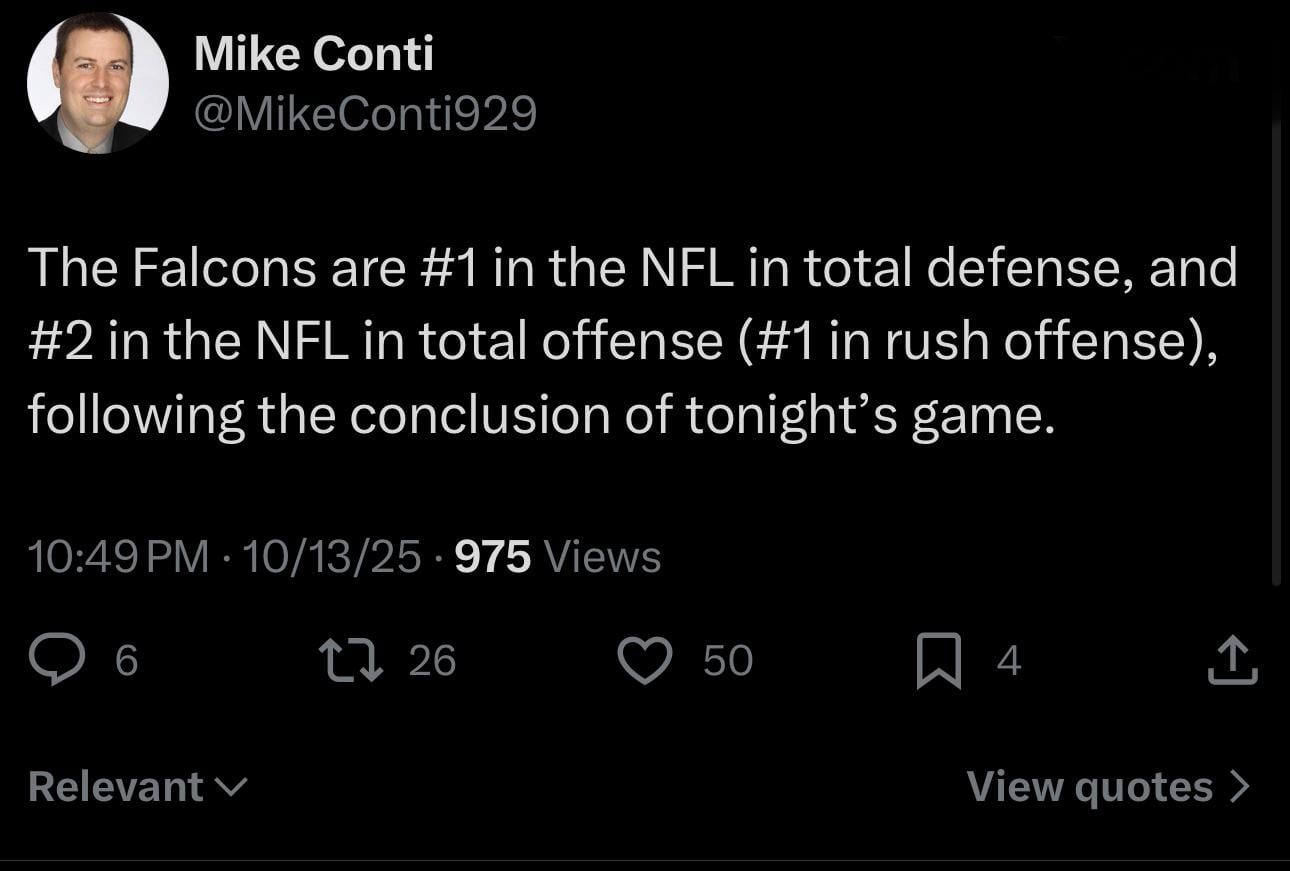Viewport: 1290px width, 871px height.
Task: Click the View quotes link
Action: click(x=1090, y=787)
